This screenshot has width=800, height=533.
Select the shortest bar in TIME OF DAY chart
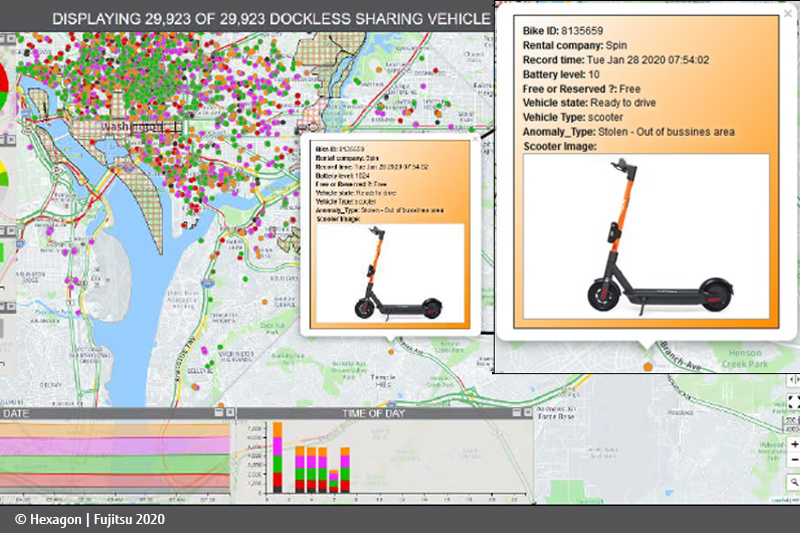pyautogui.click(x=334, y=481)
